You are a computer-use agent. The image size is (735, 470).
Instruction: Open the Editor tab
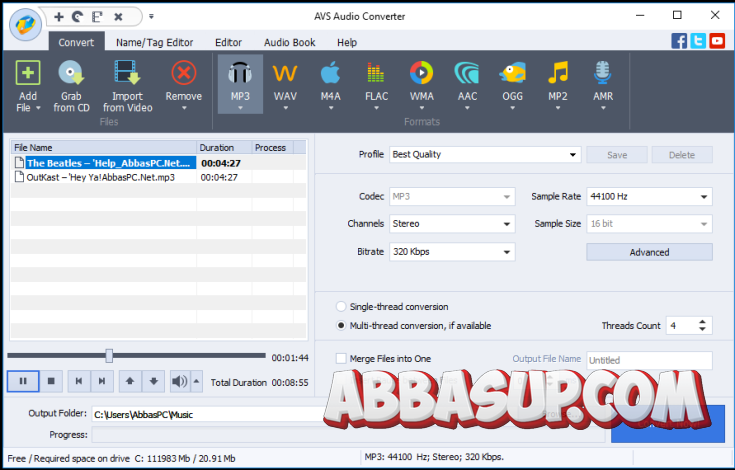pos(228,42)
